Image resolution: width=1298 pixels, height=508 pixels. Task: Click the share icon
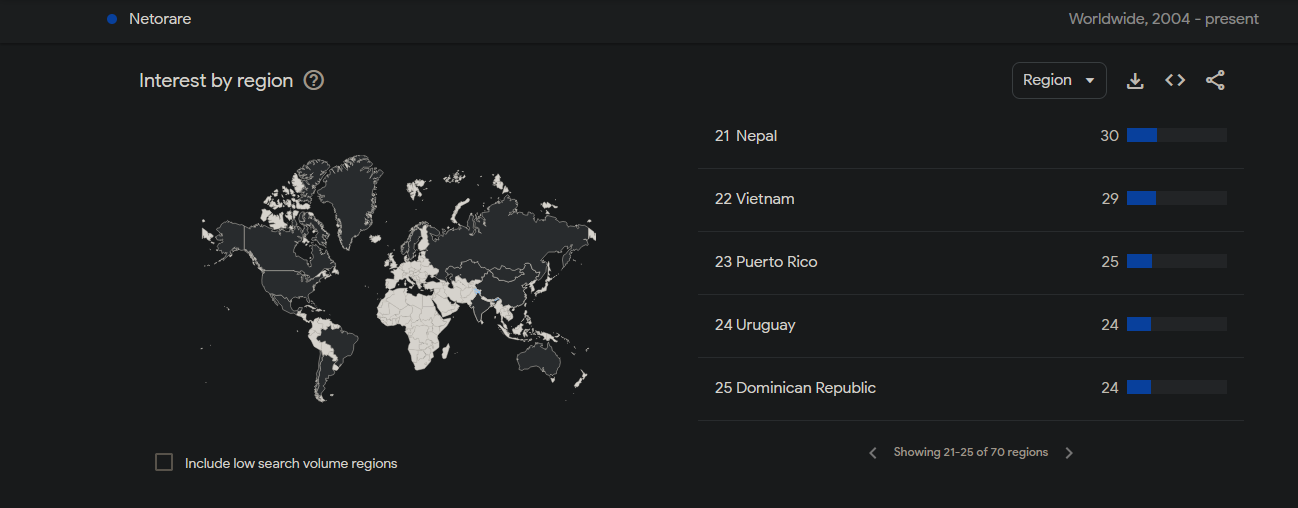click(x=1215, y=81)
